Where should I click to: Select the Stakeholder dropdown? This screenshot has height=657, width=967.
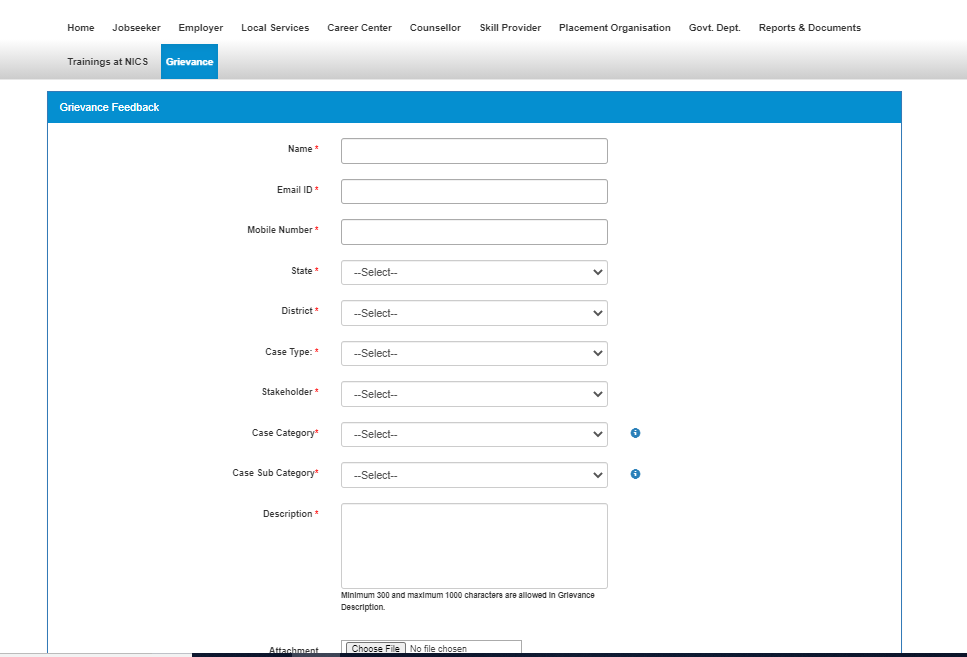tap(474, 394)
